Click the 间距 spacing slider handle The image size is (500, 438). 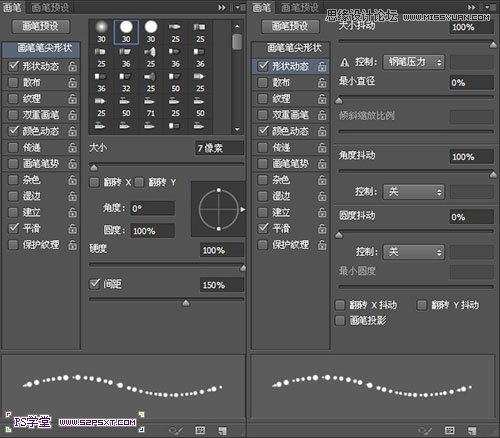(x=186, y=303)
